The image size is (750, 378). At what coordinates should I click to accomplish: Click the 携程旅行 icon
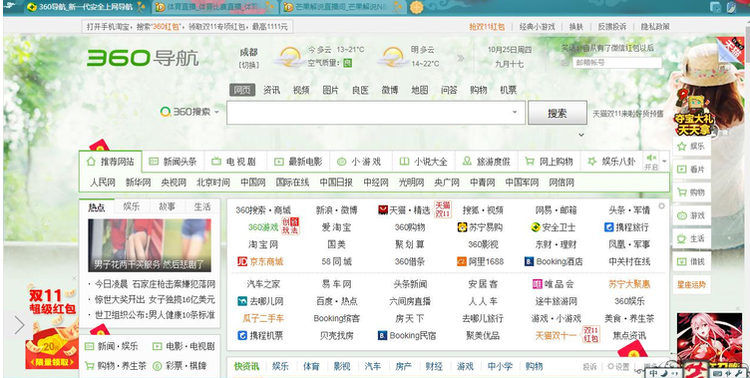[x=609, y=227]
